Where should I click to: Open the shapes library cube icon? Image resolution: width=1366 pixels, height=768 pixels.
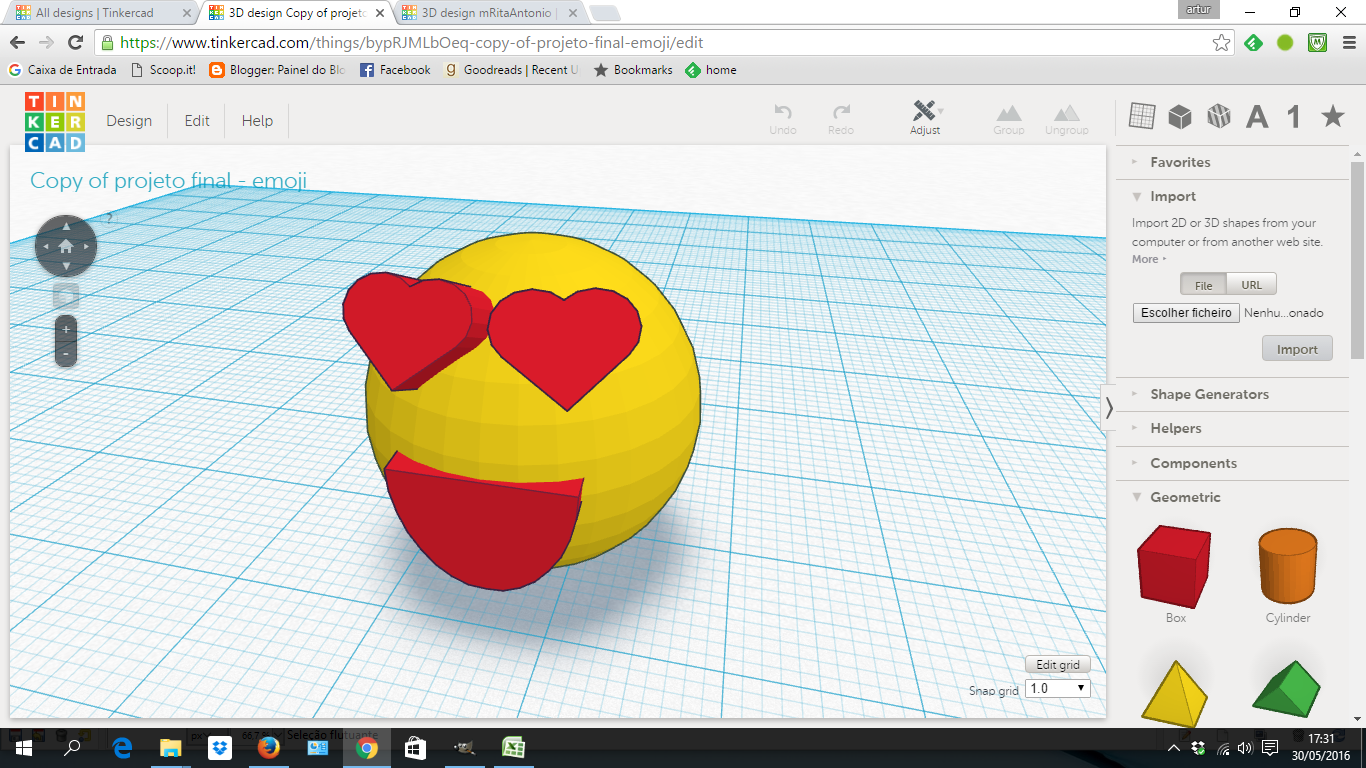click(x=1180, y=116)
